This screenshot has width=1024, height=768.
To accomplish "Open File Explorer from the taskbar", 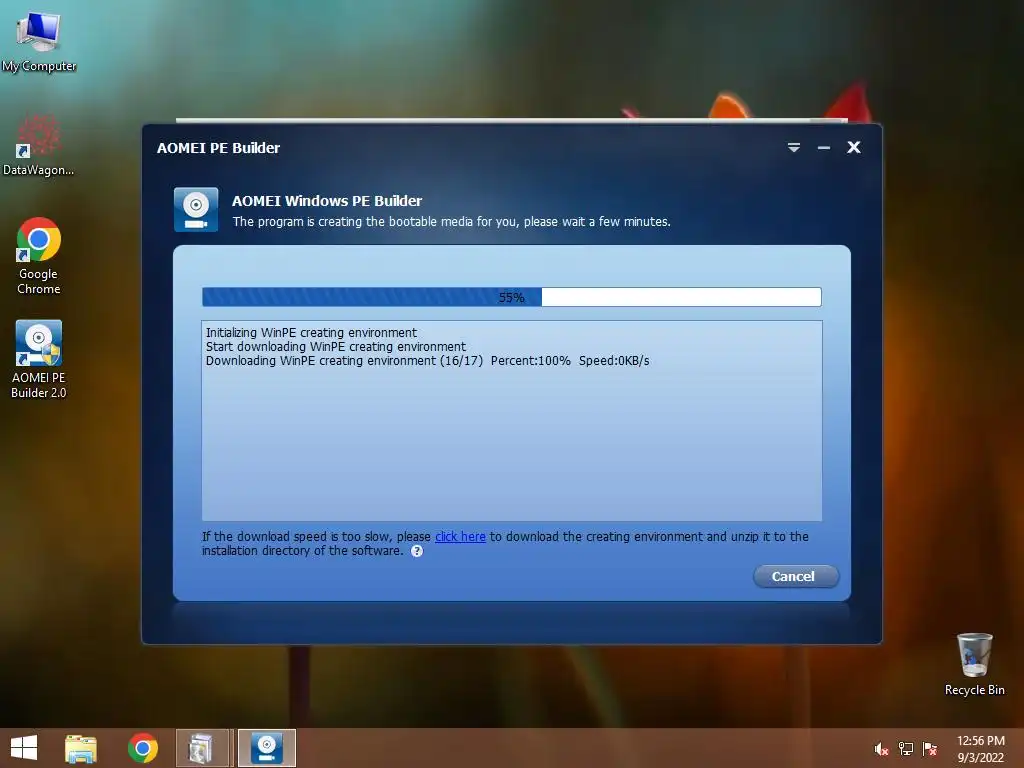I will [81, 748].
